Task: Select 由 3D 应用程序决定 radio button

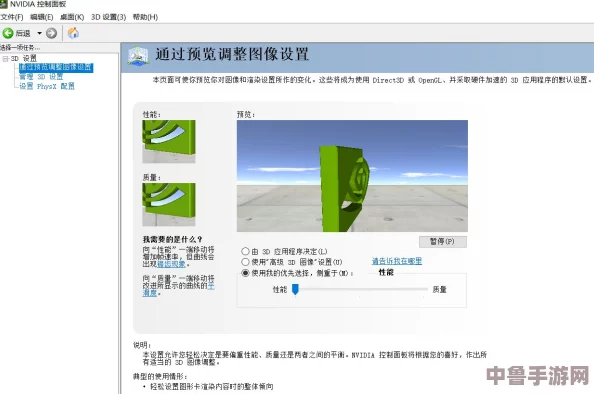Action: coord(245,252)
